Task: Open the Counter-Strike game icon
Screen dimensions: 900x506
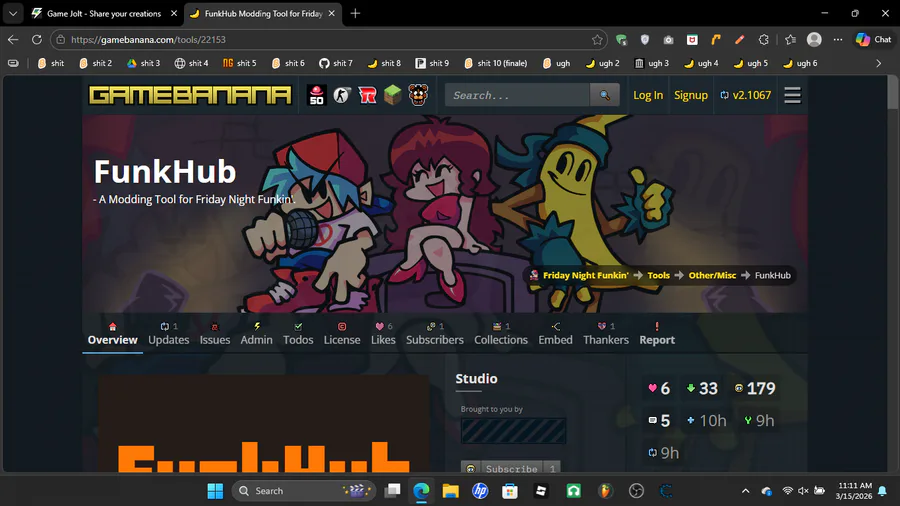Action: pyautogui.click(x=342, y=95)
